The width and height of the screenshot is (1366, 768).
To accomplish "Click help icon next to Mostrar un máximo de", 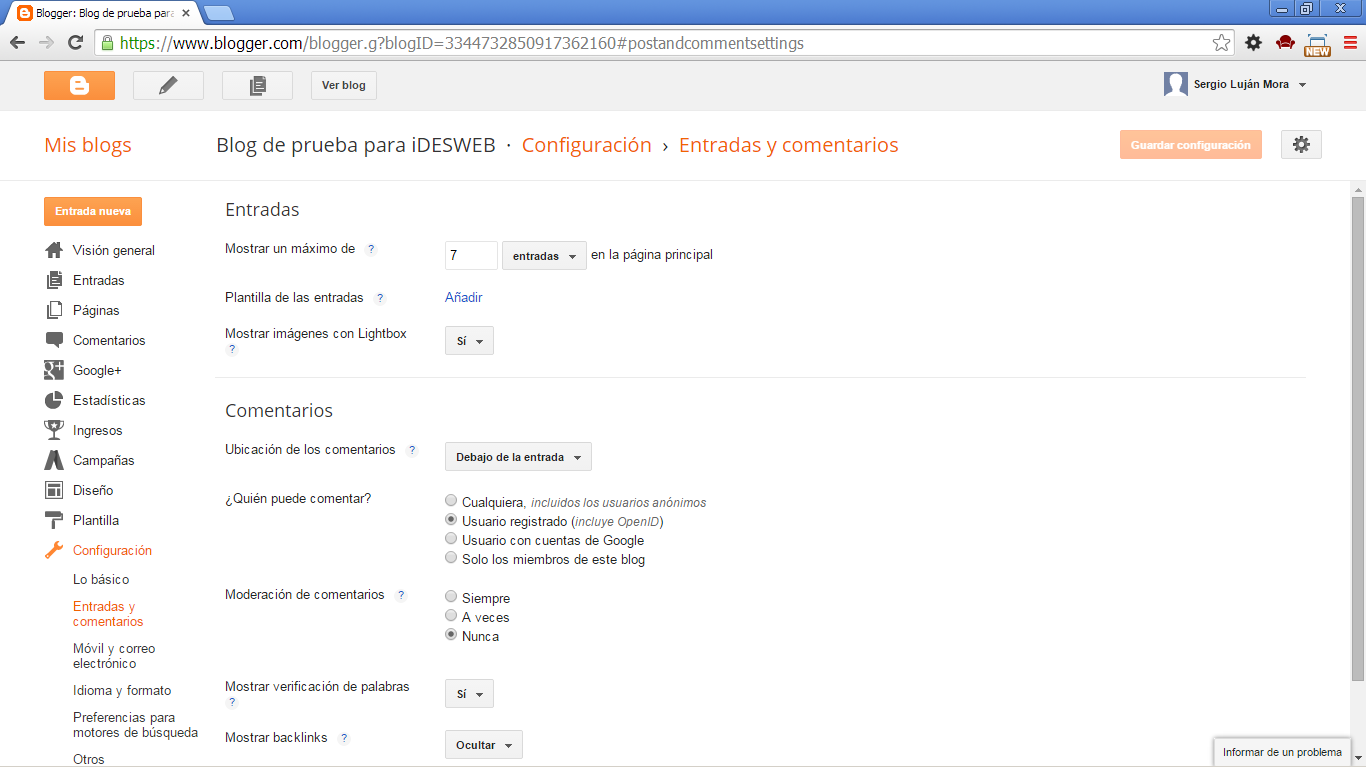I will (371, 249).
